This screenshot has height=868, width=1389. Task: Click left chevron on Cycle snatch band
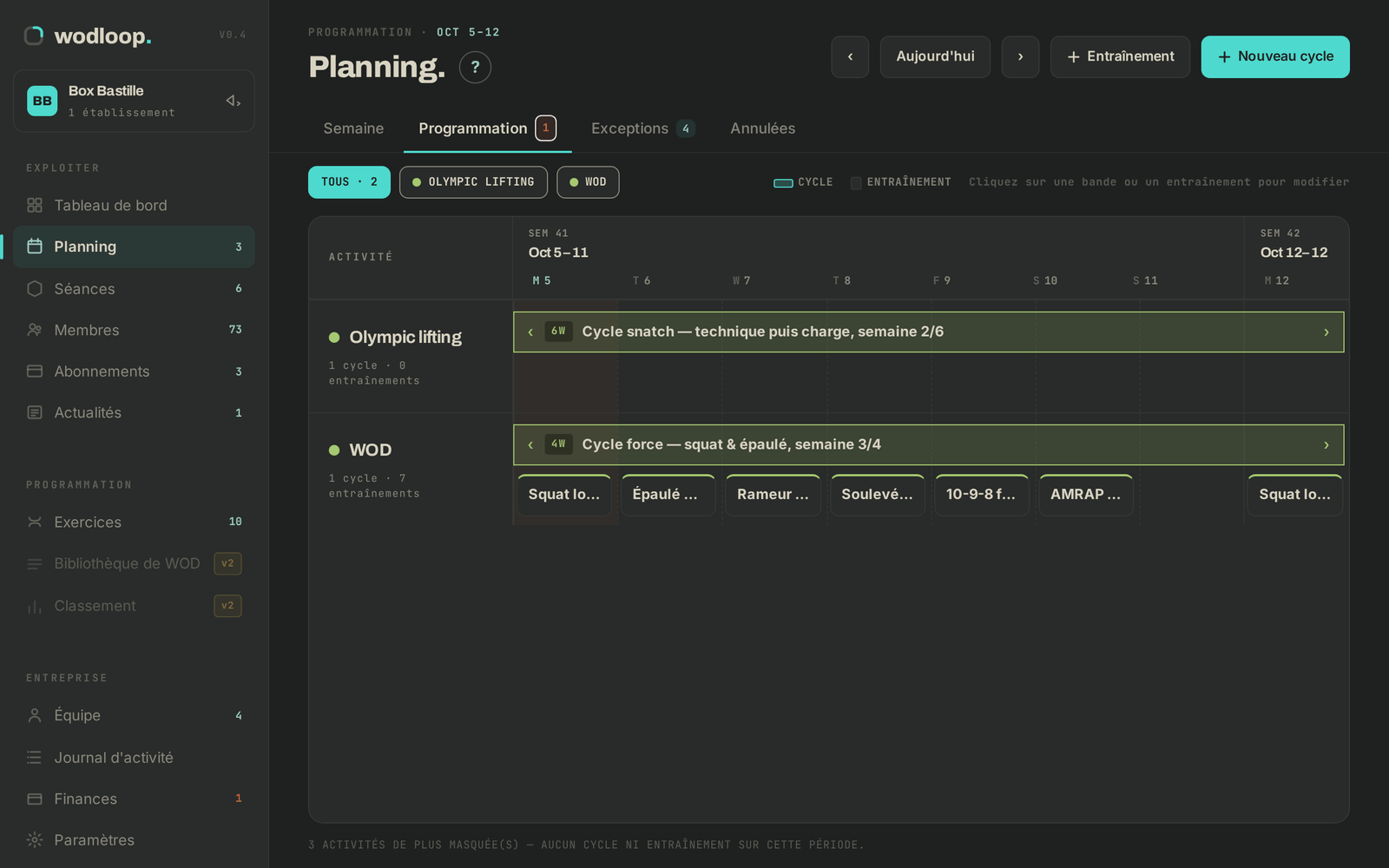pyautogui.click(x=530, y=332)
